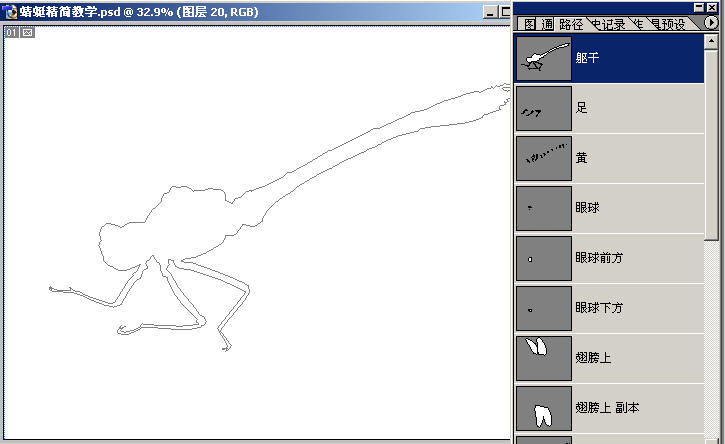Screen dimensions: 725x444
Task: Click the 躯干 path thumbnail
Action: 544,59
